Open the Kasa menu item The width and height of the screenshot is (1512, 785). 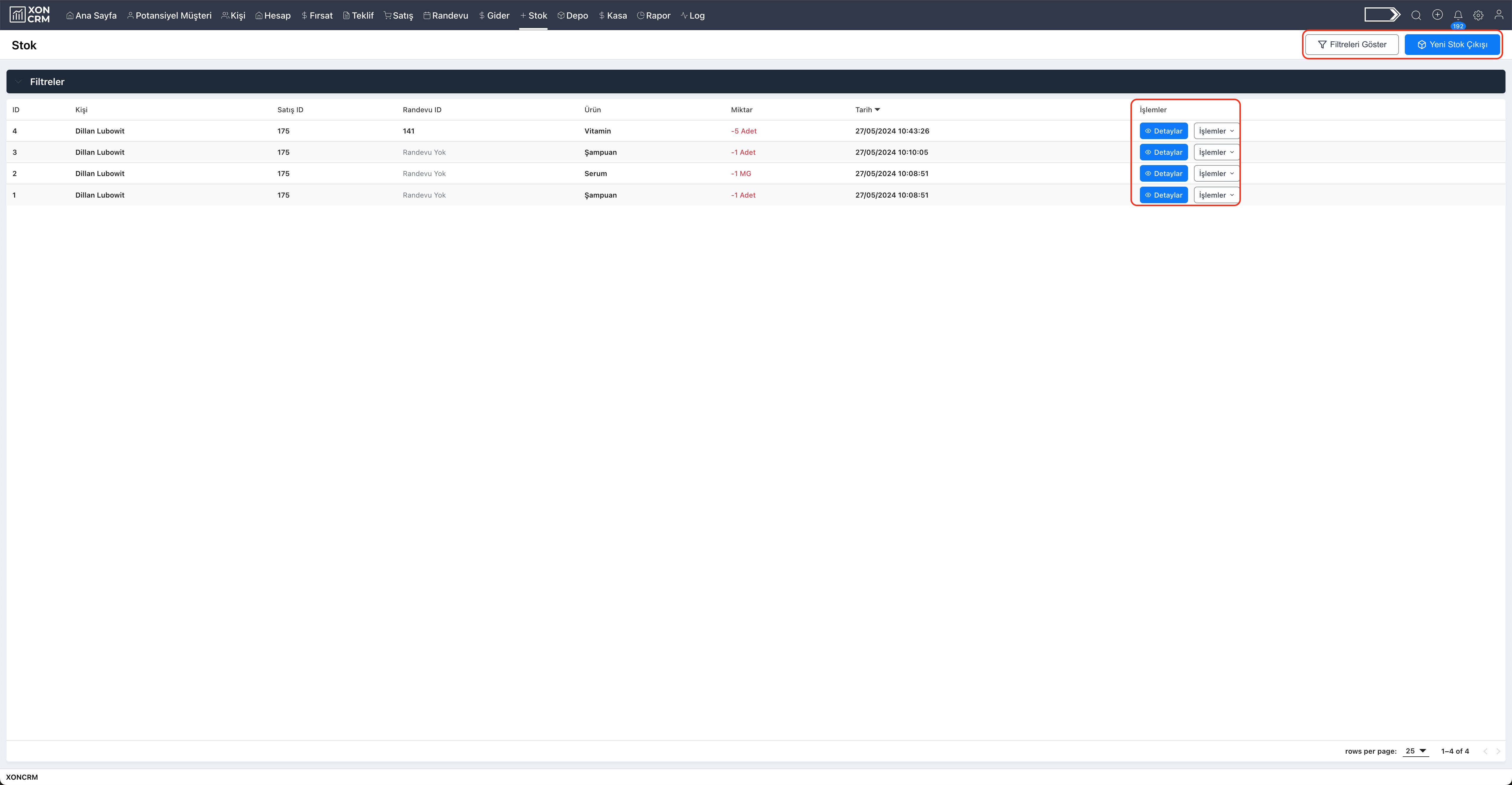[613, 15]
